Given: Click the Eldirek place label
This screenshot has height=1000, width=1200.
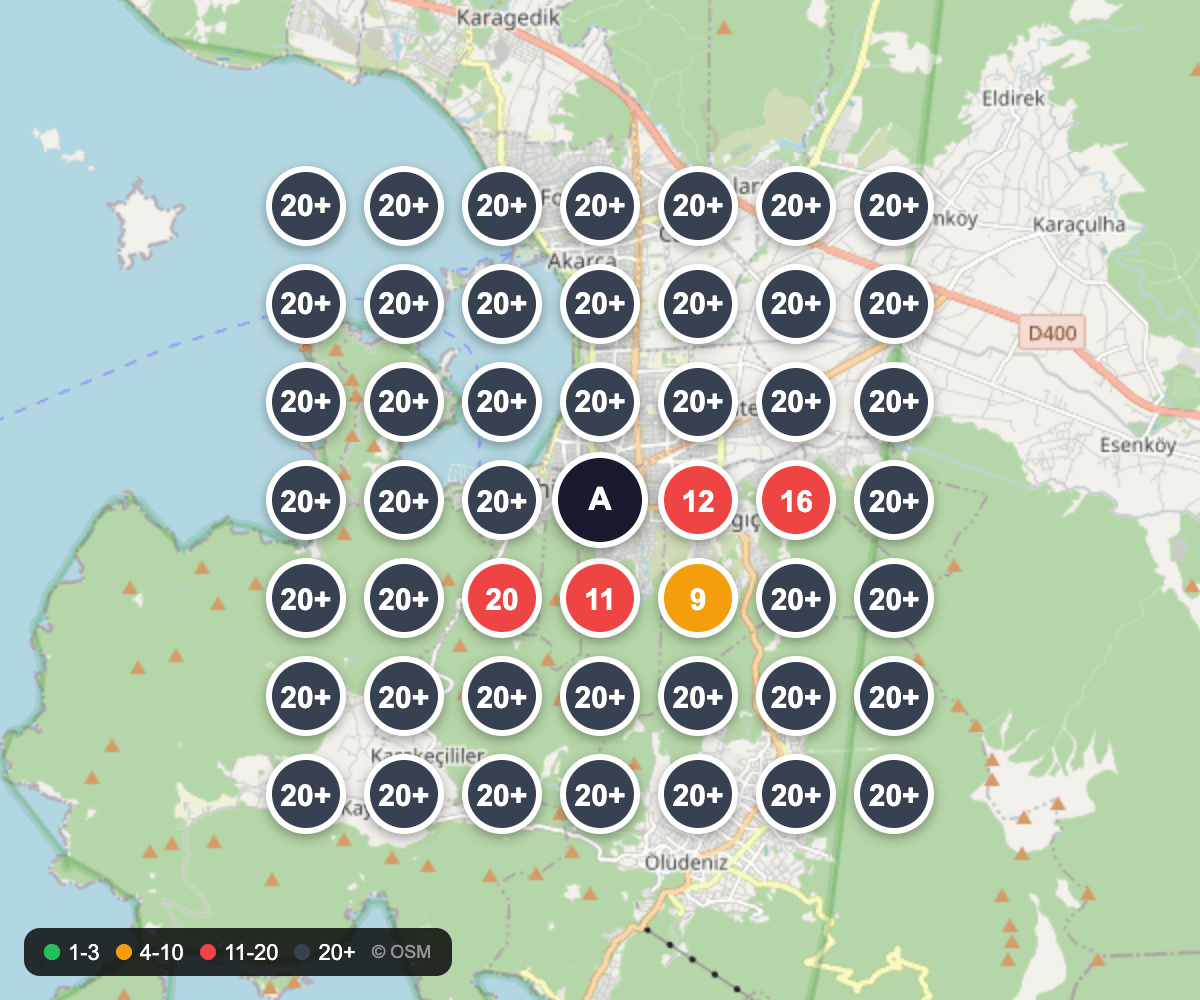Looking at the screenshot, I should (1013, 98).
